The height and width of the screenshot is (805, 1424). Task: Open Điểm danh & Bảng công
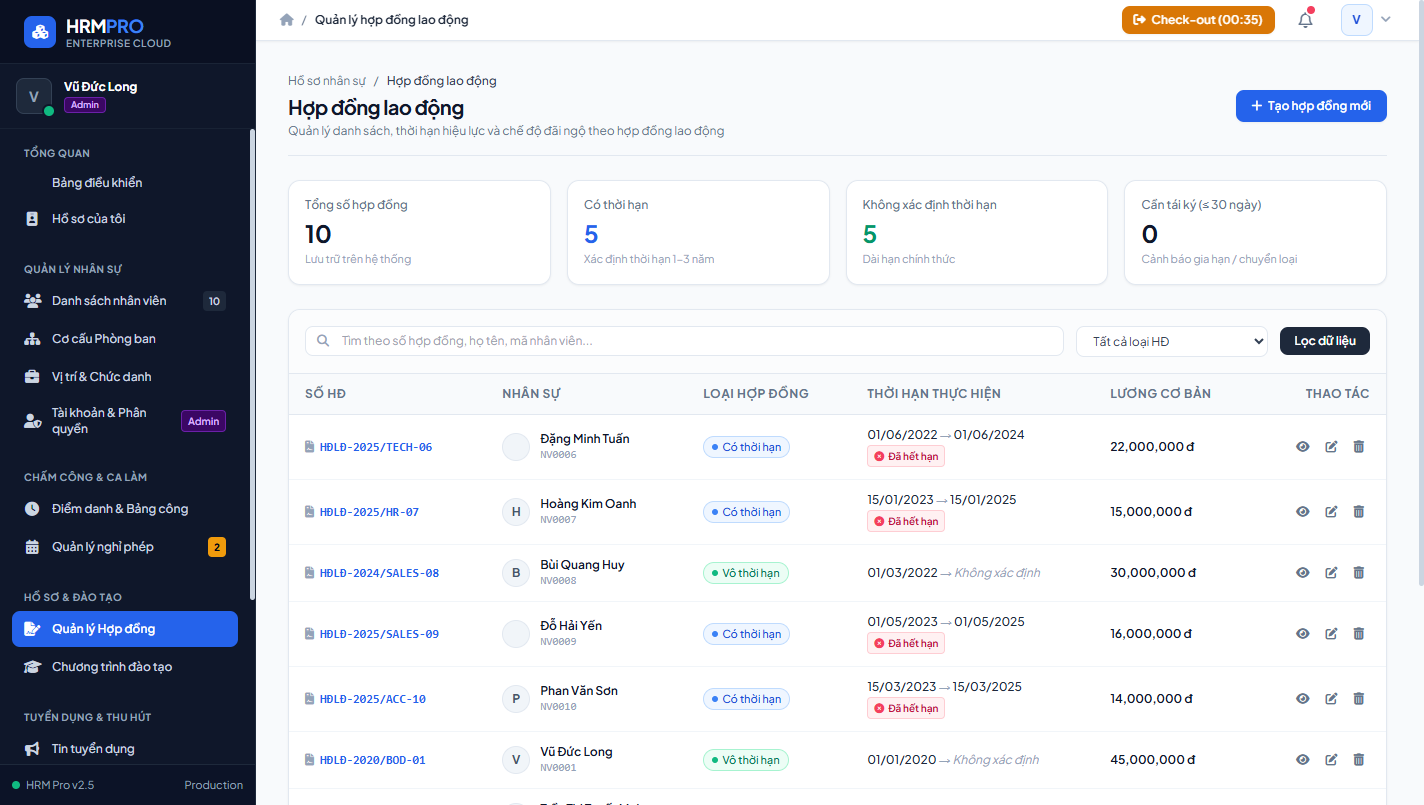click(125, 509)
